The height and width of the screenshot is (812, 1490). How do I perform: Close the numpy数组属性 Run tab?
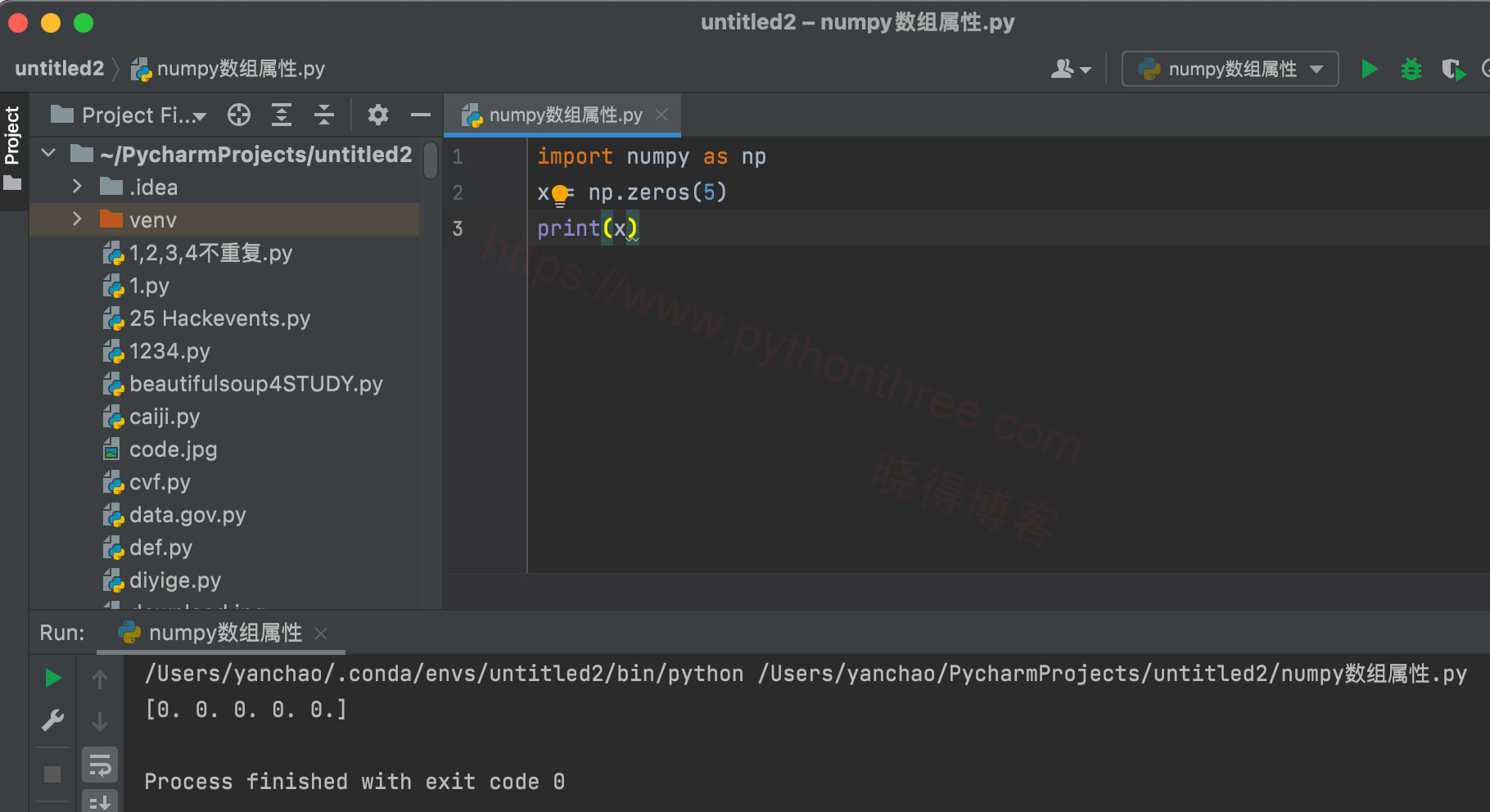pos(321,633)
